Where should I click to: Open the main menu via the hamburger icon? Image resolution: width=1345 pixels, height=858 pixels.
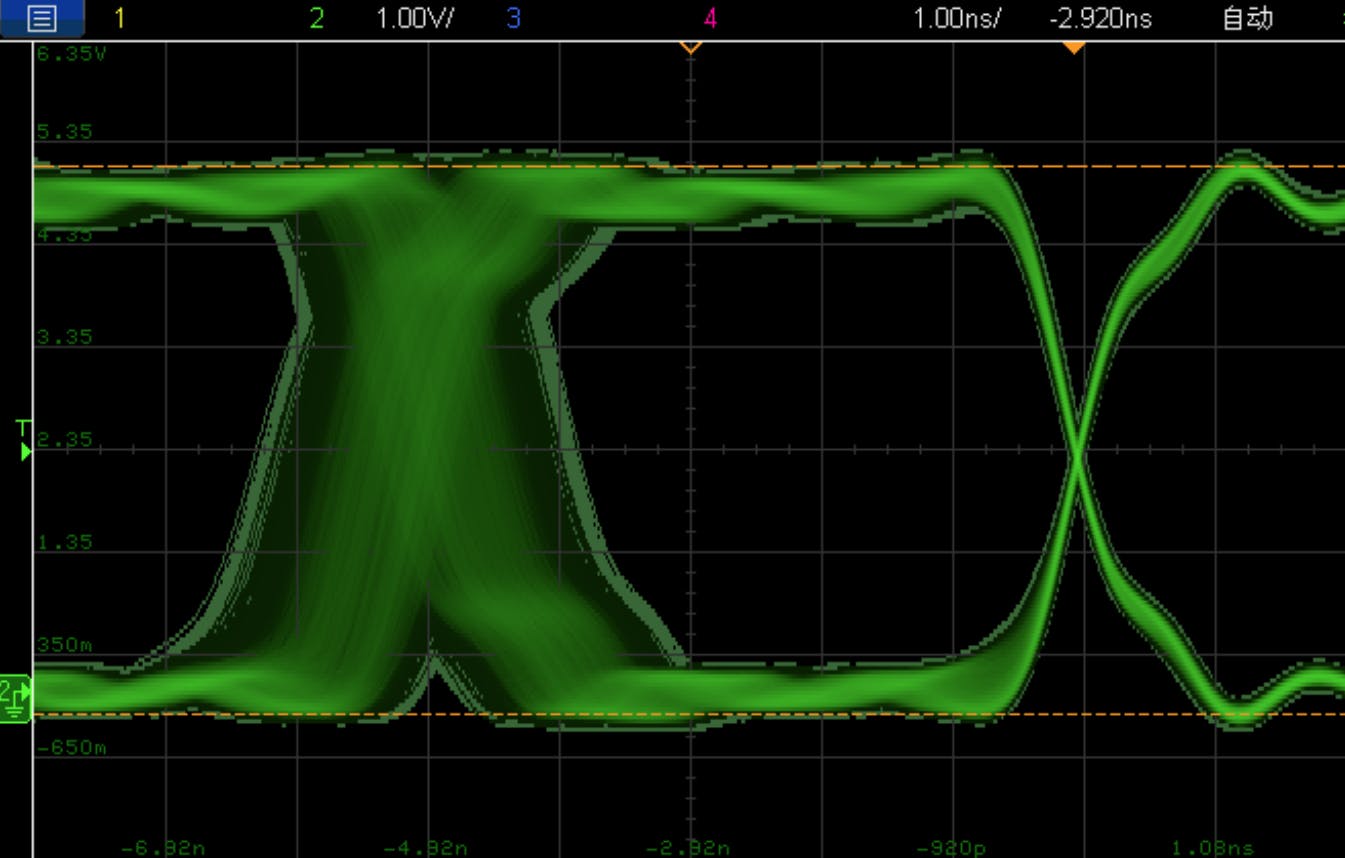pos(41,17)
